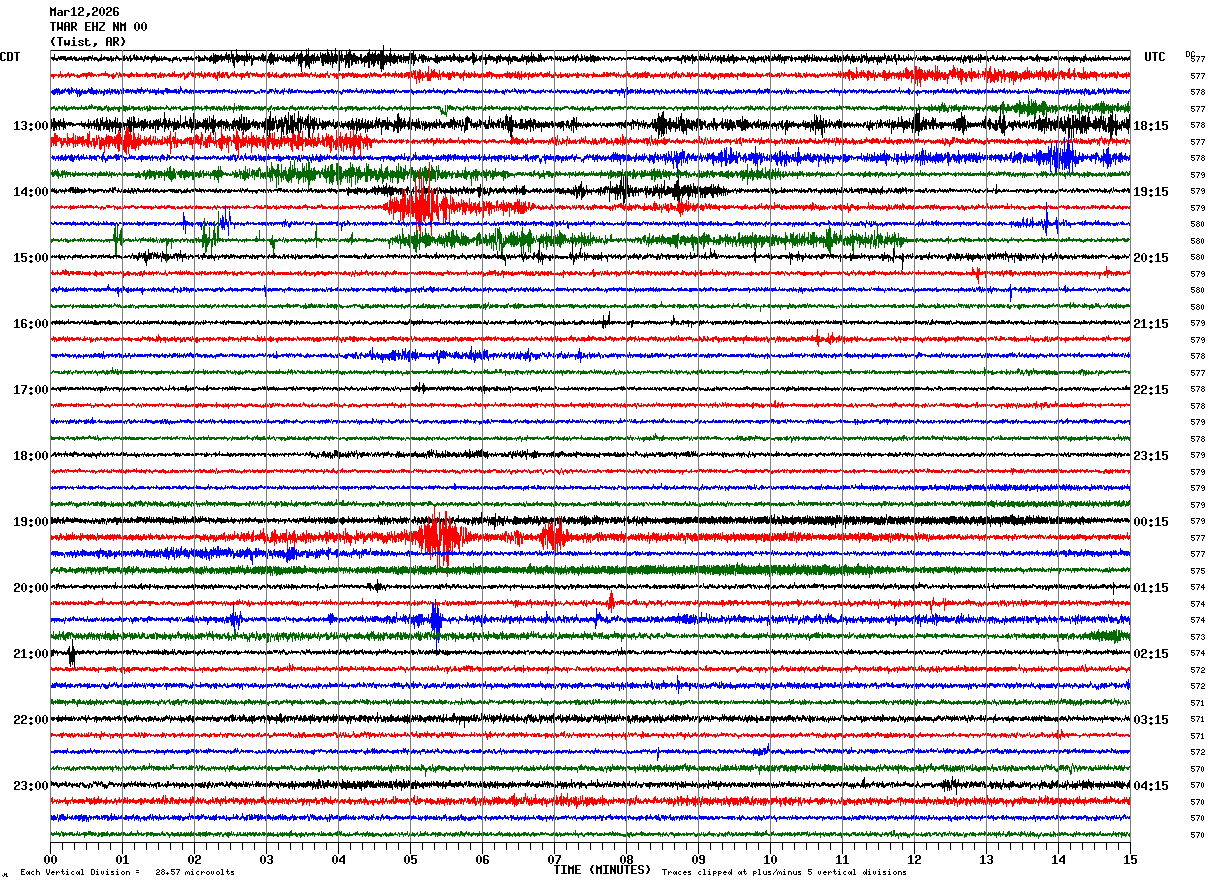Click the '23:00' CDT time label
The height and width of the screenshot is (886, 1210).
tap(31, 786)
